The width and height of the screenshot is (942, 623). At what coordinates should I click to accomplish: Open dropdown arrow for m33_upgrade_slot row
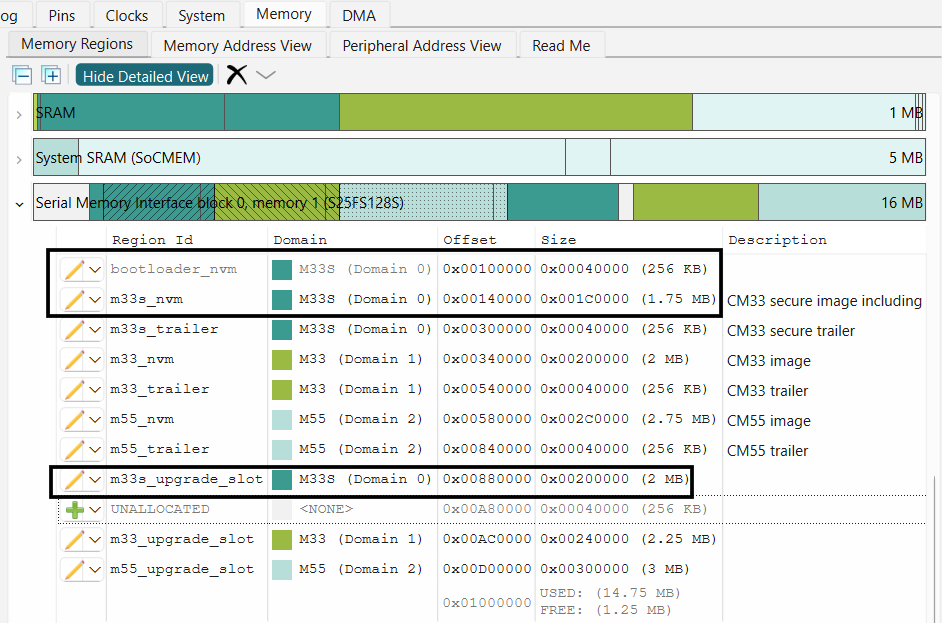(96, 540)
